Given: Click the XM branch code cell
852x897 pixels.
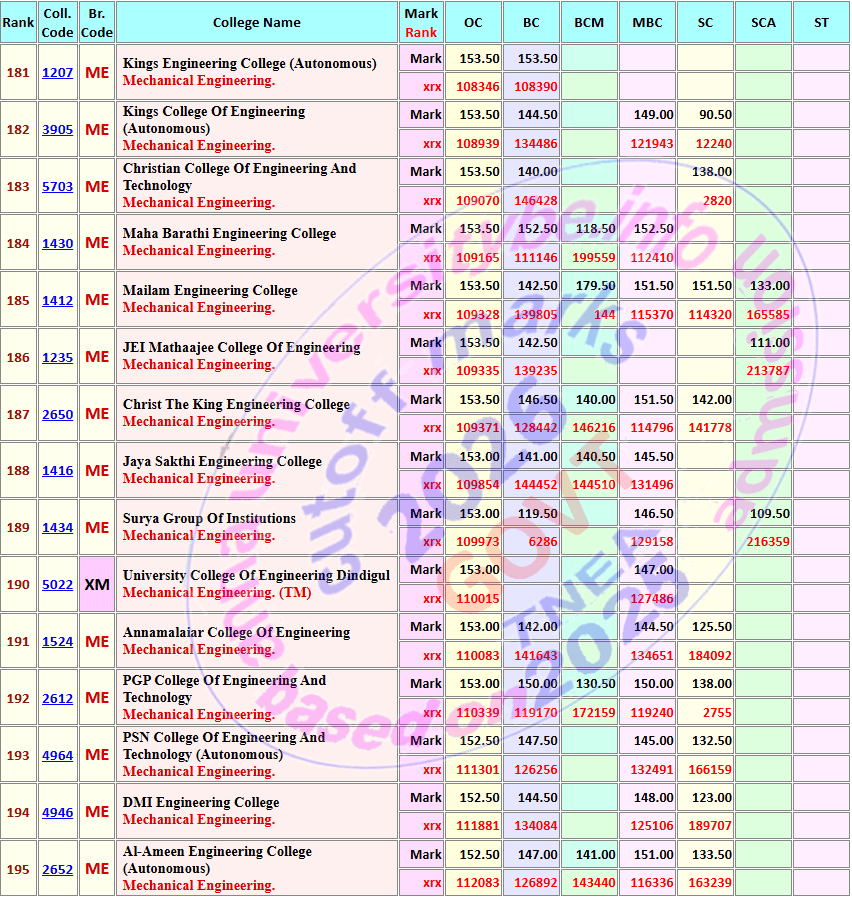Looking at the screenshot, I should click(x=97, y=585).
